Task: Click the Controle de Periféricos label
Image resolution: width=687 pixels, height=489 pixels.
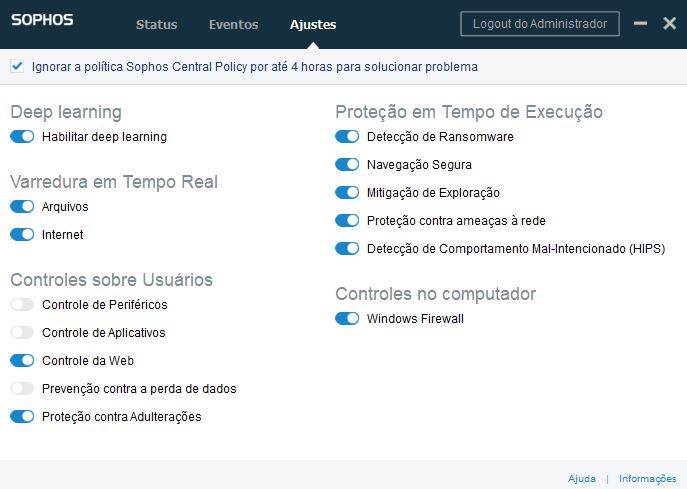Action: click(x=105, y=305)
